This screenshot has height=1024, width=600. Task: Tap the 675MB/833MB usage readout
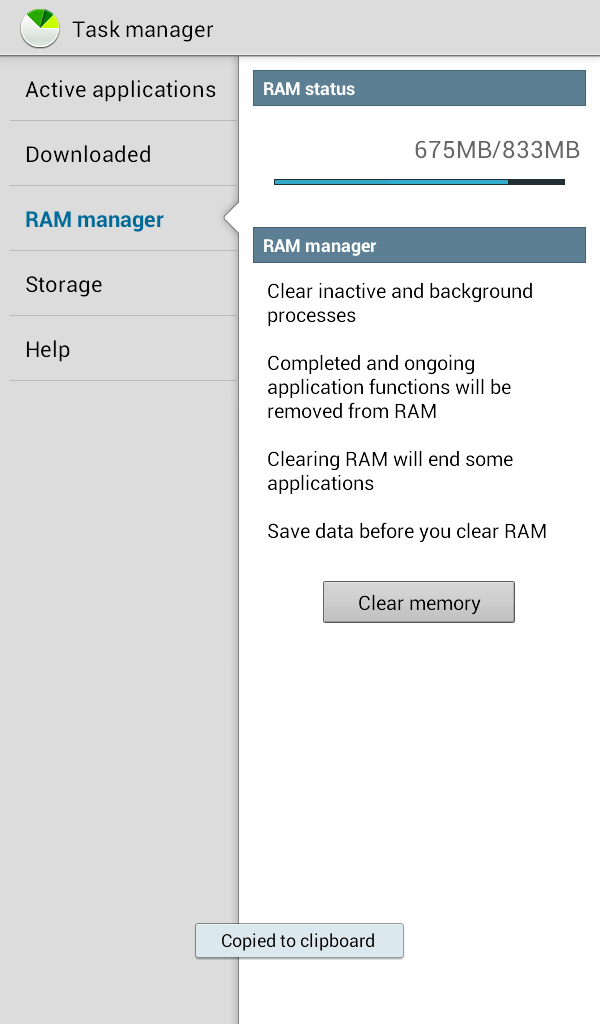[x=497, y=150]
